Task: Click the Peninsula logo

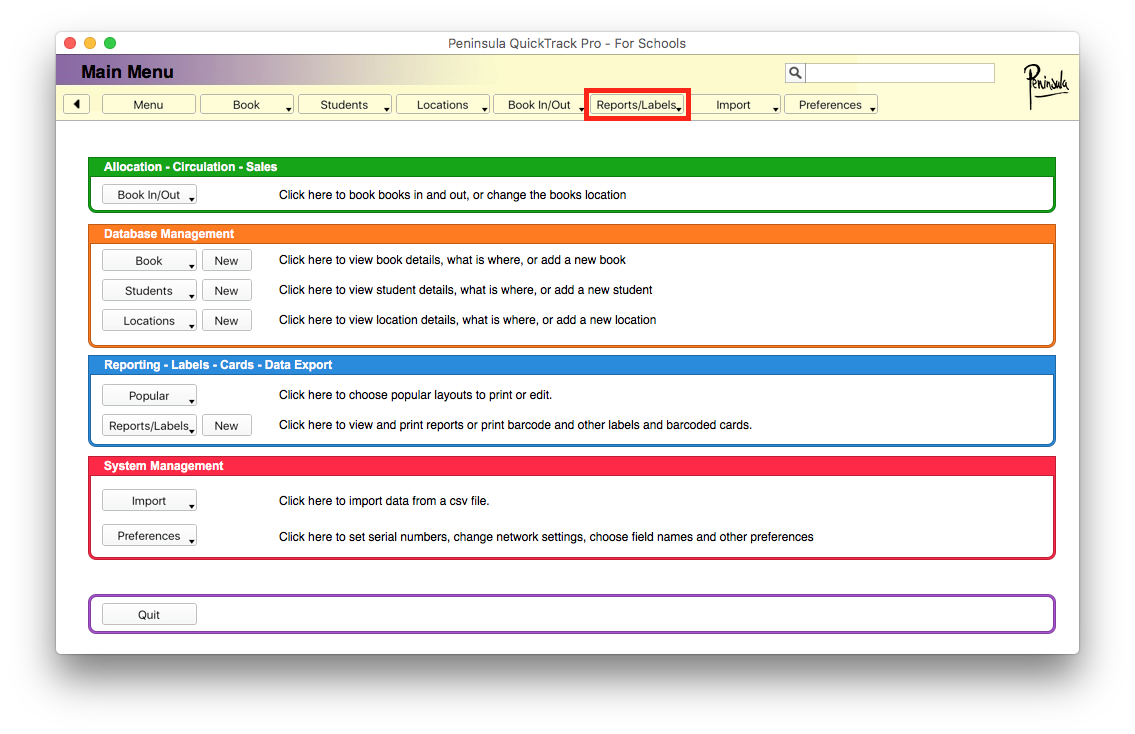Action: point(1045,86)
